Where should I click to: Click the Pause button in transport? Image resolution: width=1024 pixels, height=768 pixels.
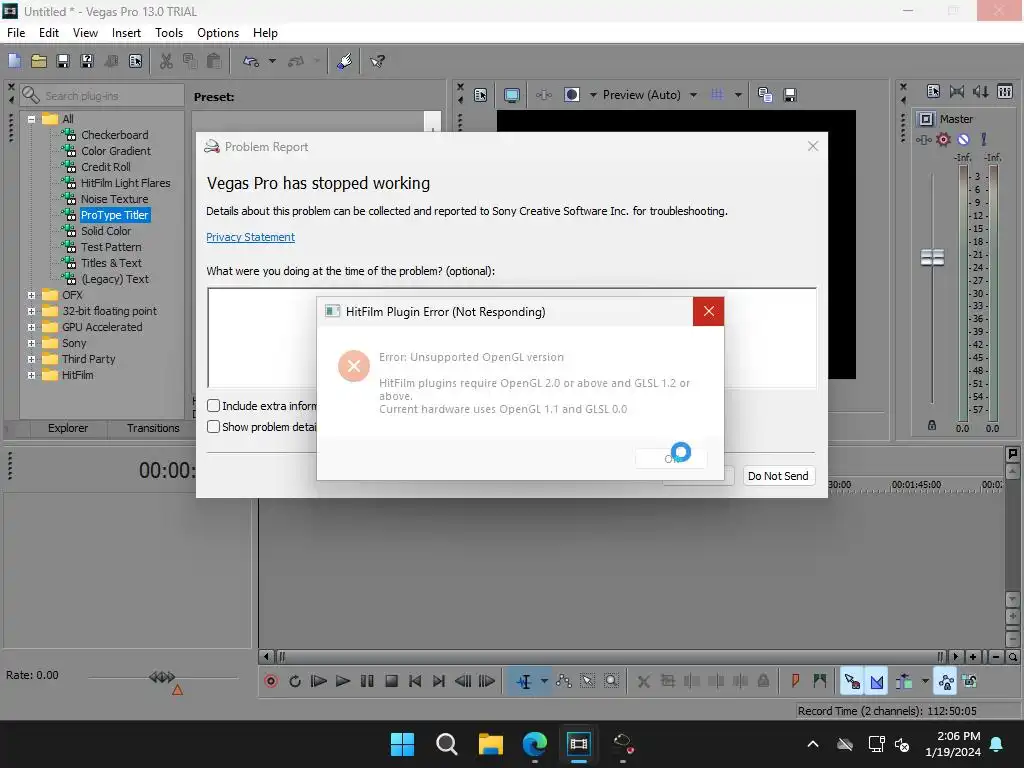(x=367, y=681)
